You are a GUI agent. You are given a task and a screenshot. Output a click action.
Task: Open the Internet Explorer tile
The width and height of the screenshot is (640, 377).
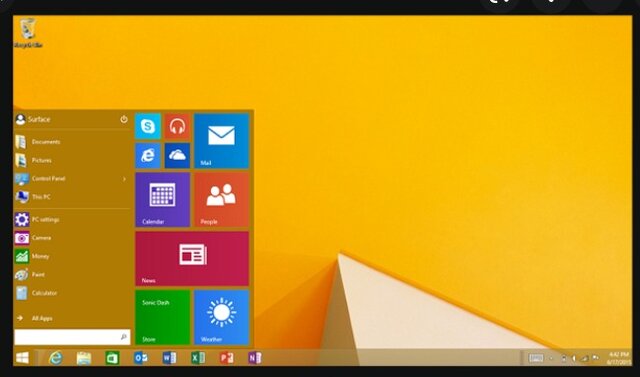coord(148,155)
